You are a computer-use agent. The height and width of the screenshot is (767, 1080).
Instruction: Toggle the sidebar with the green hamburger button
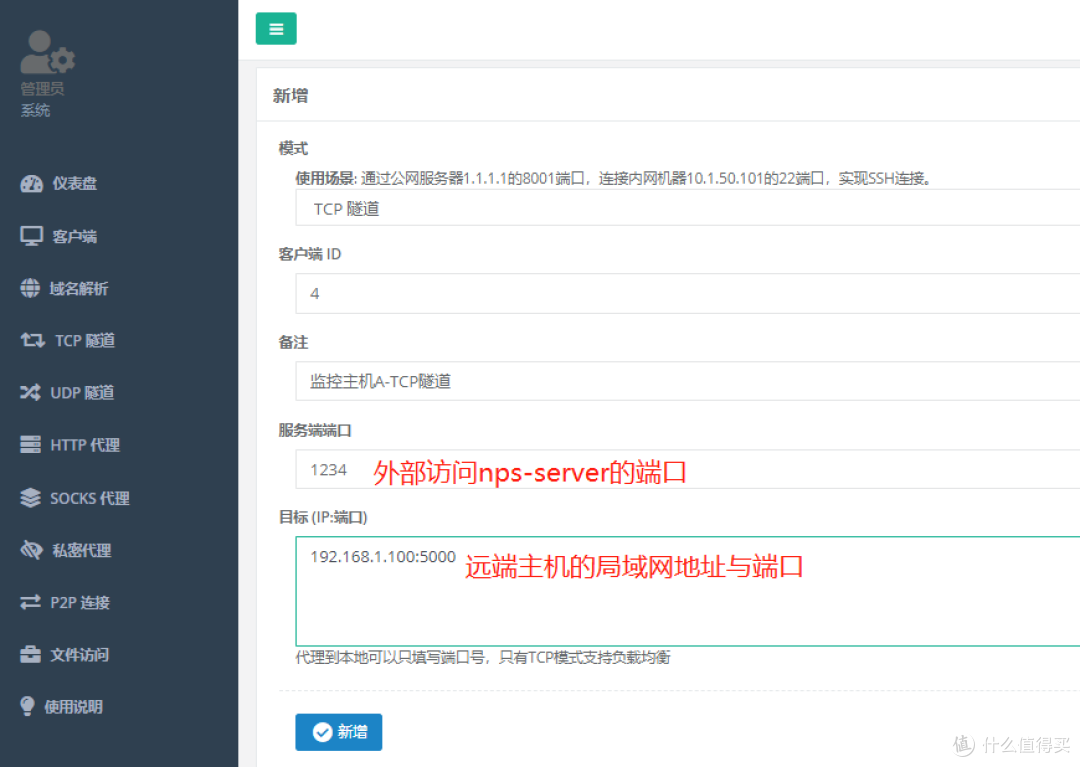click(x=276, y=28)
